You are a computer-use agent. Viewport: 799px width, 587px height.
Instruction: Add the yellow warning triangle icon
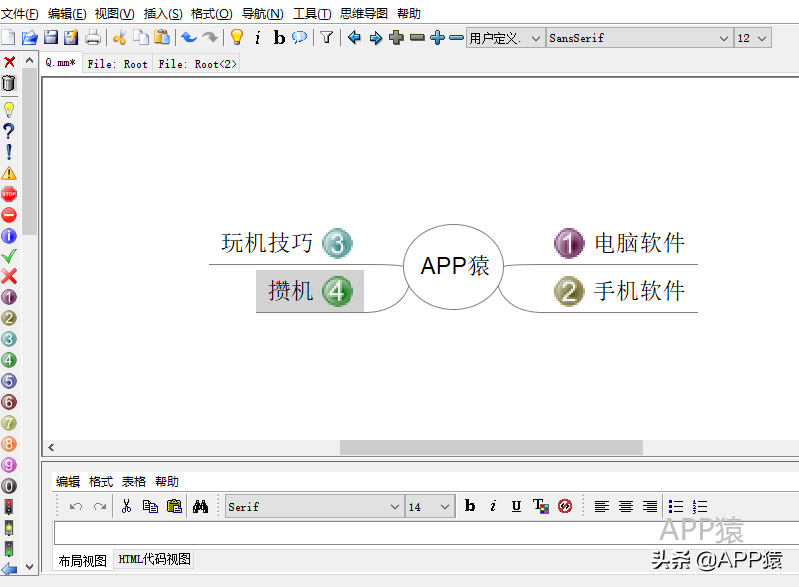point(9,173)
